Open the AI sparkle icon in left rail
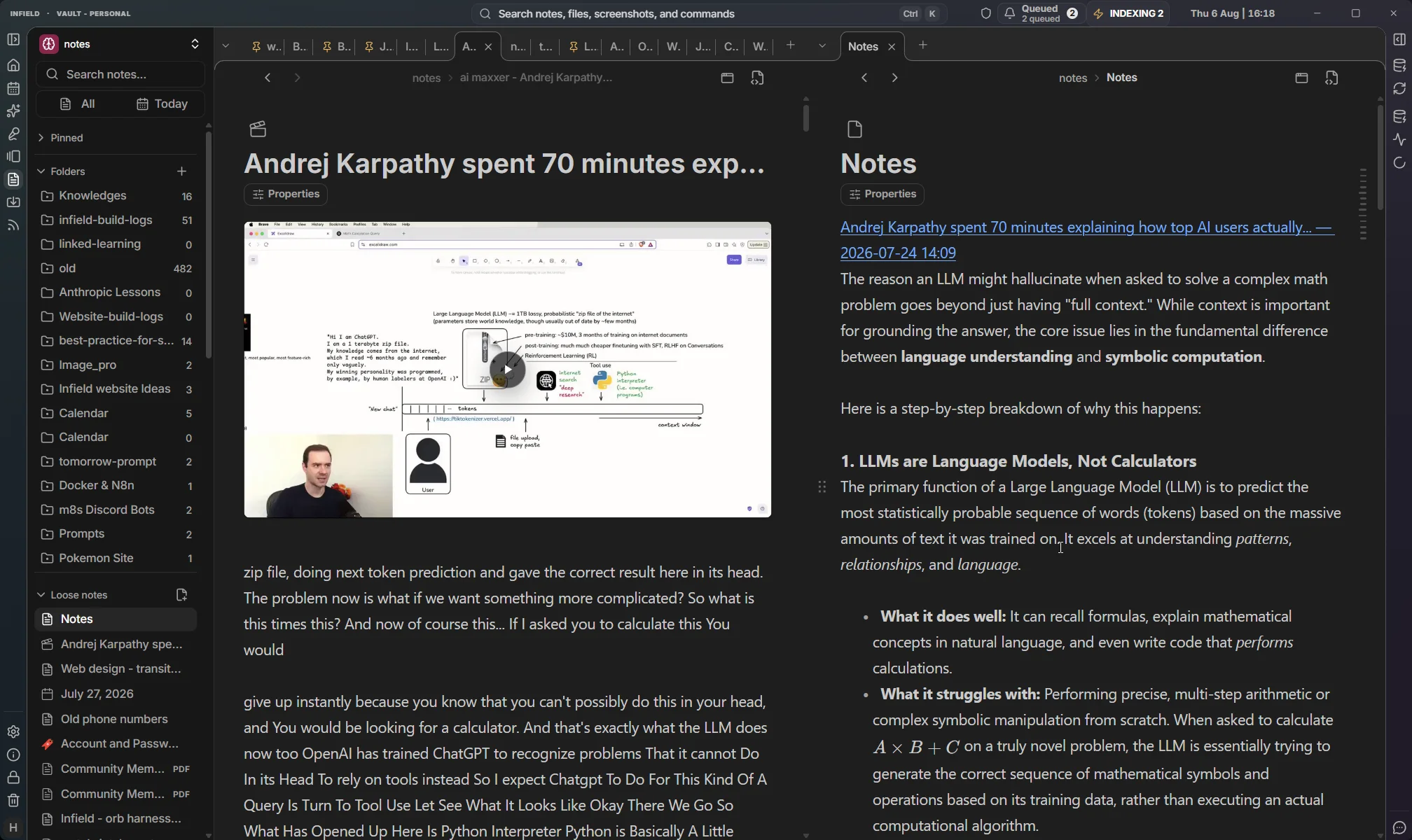Viewport: 1412px width, 840px height. pyautogui.click(x=13, y=111)
